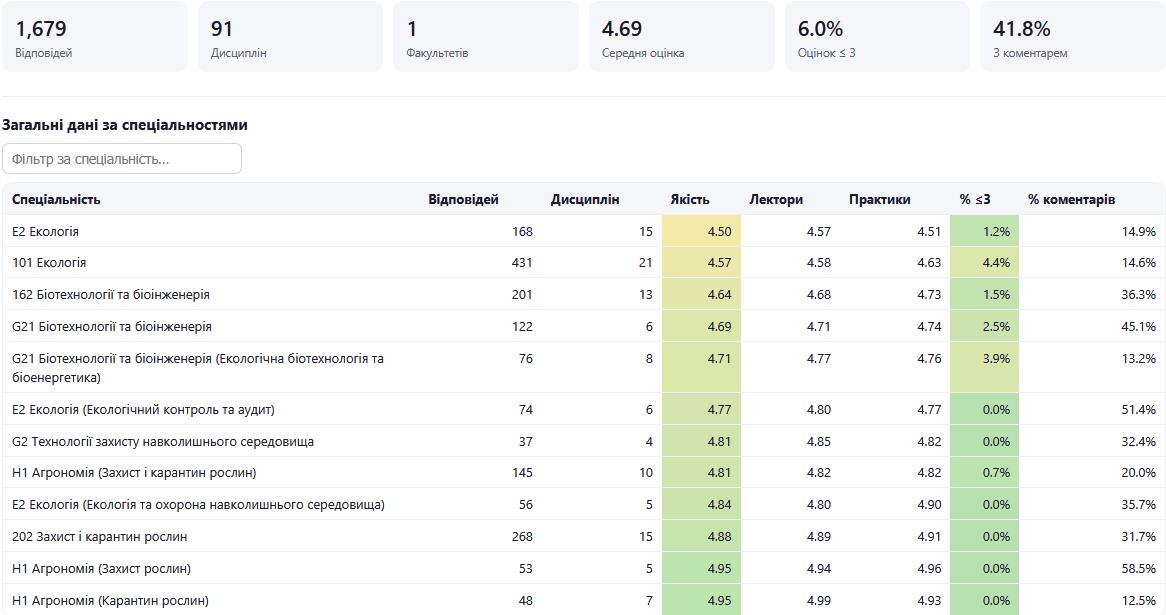Select row '162 Біотехнології та біоінженерія'
Image resolution: width=1166 pixels, height=615 pixels.
click(583, 294)
